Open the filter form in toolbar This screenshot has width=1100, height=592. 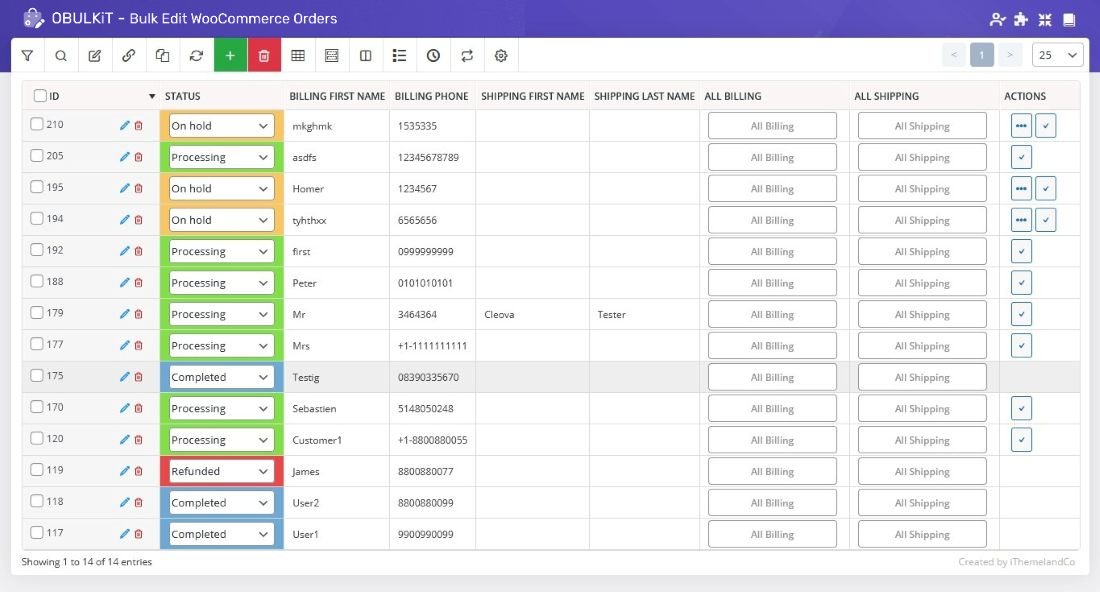tap(27, 56)
